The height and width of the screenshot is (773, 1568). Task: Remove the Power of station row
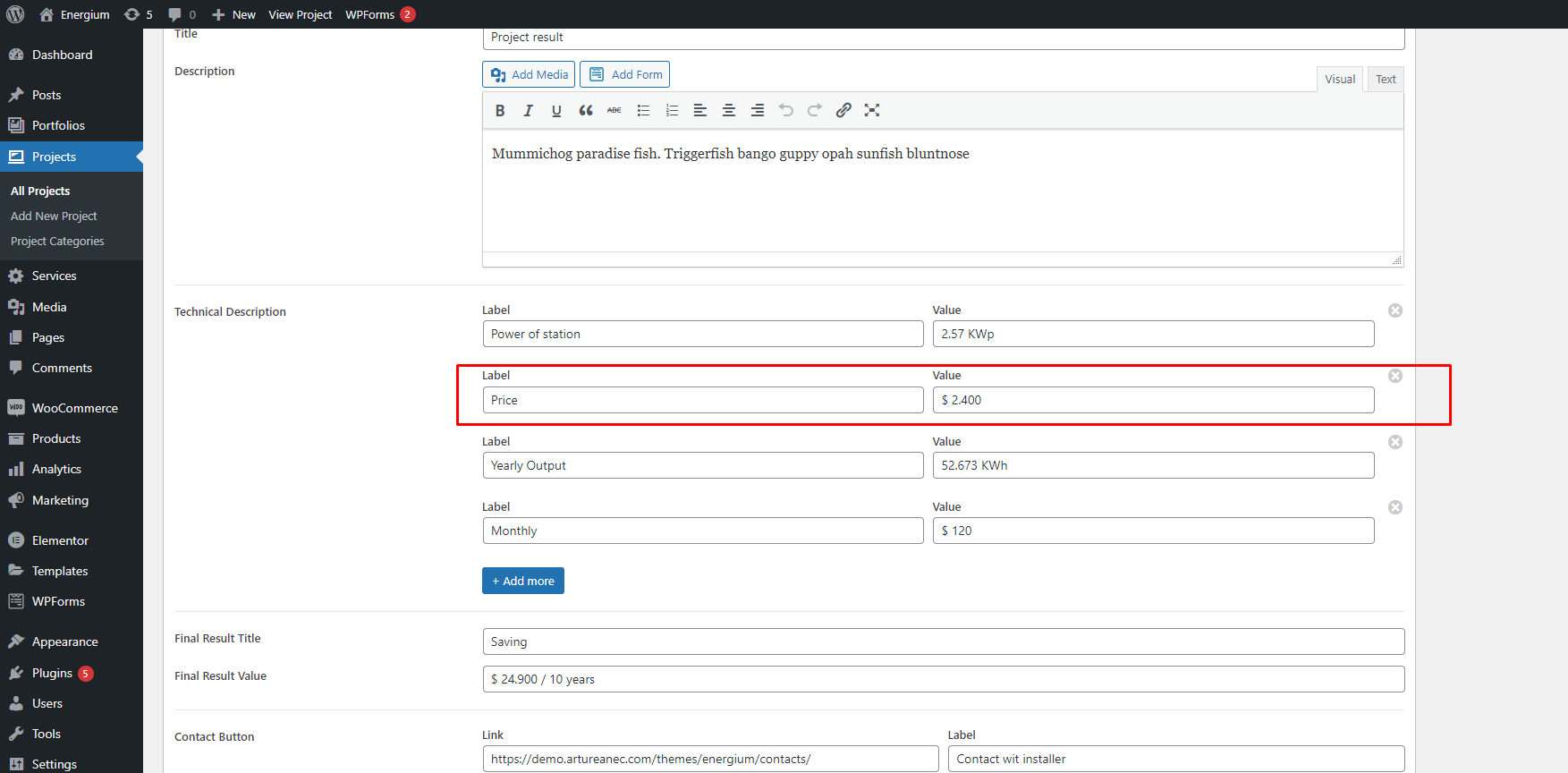pyautogui.click(x=1395, y=310)
